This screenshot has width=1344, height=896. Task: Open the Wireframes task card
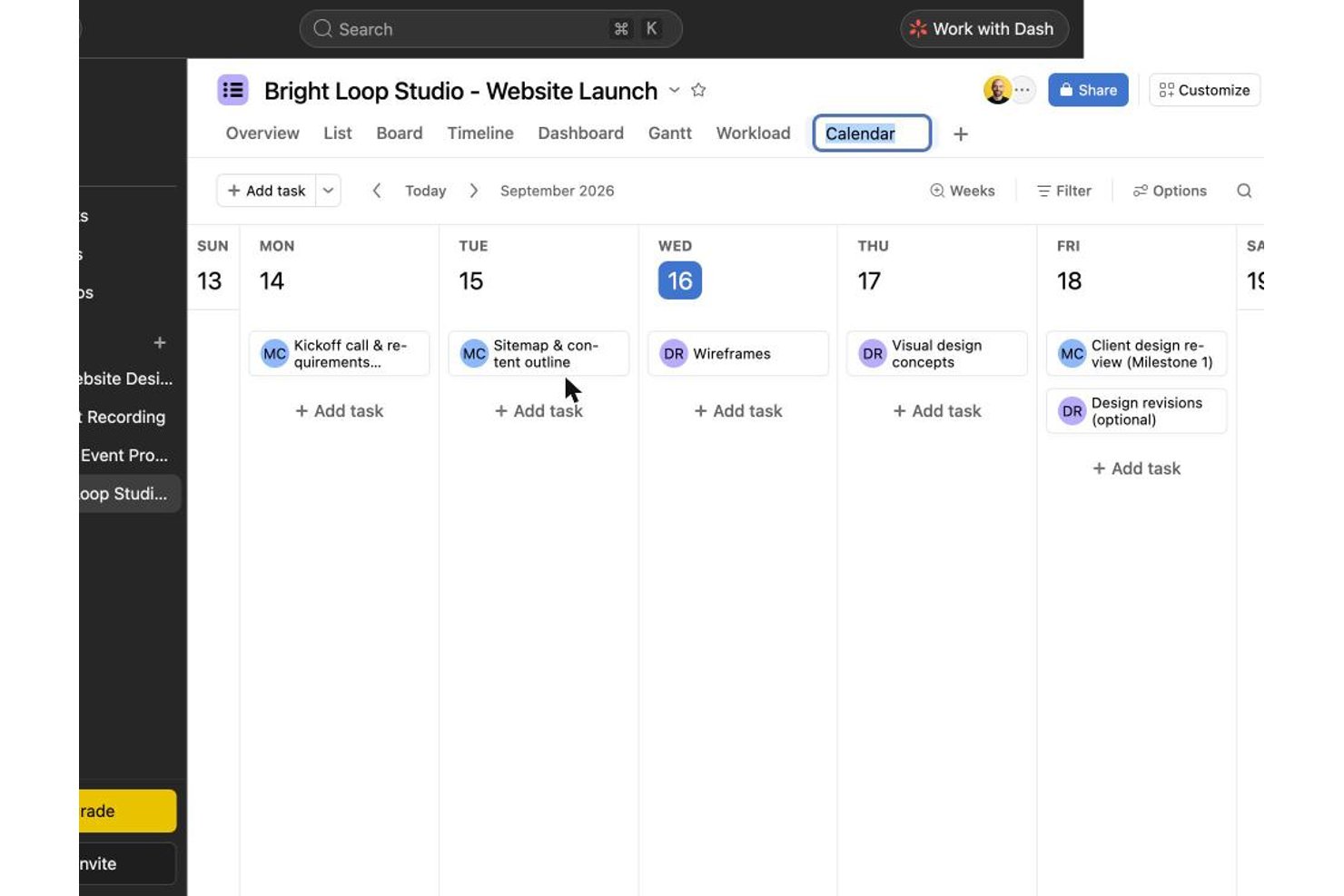(737, 353)
